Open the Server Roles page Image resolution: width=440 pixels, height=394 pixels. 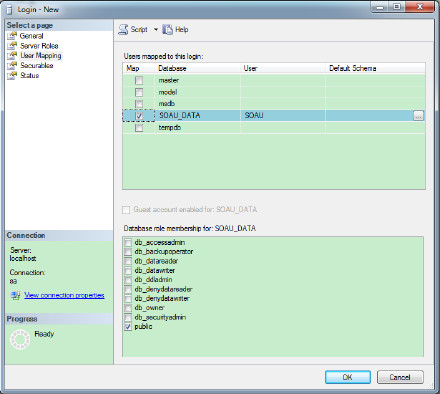[x=39, y=46]
